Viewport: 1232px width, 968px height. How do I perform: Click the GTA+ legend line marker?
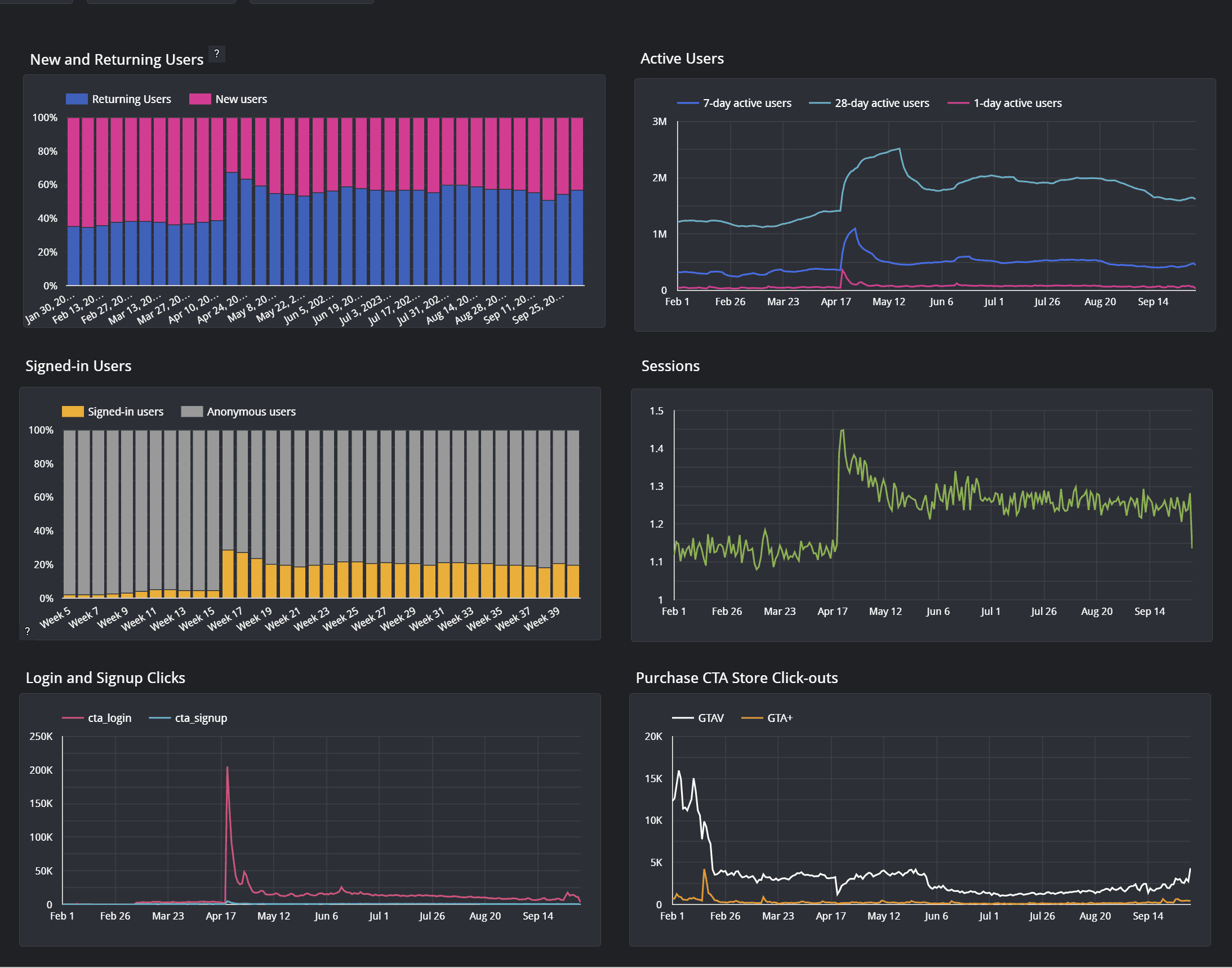[x=752, y=718]
